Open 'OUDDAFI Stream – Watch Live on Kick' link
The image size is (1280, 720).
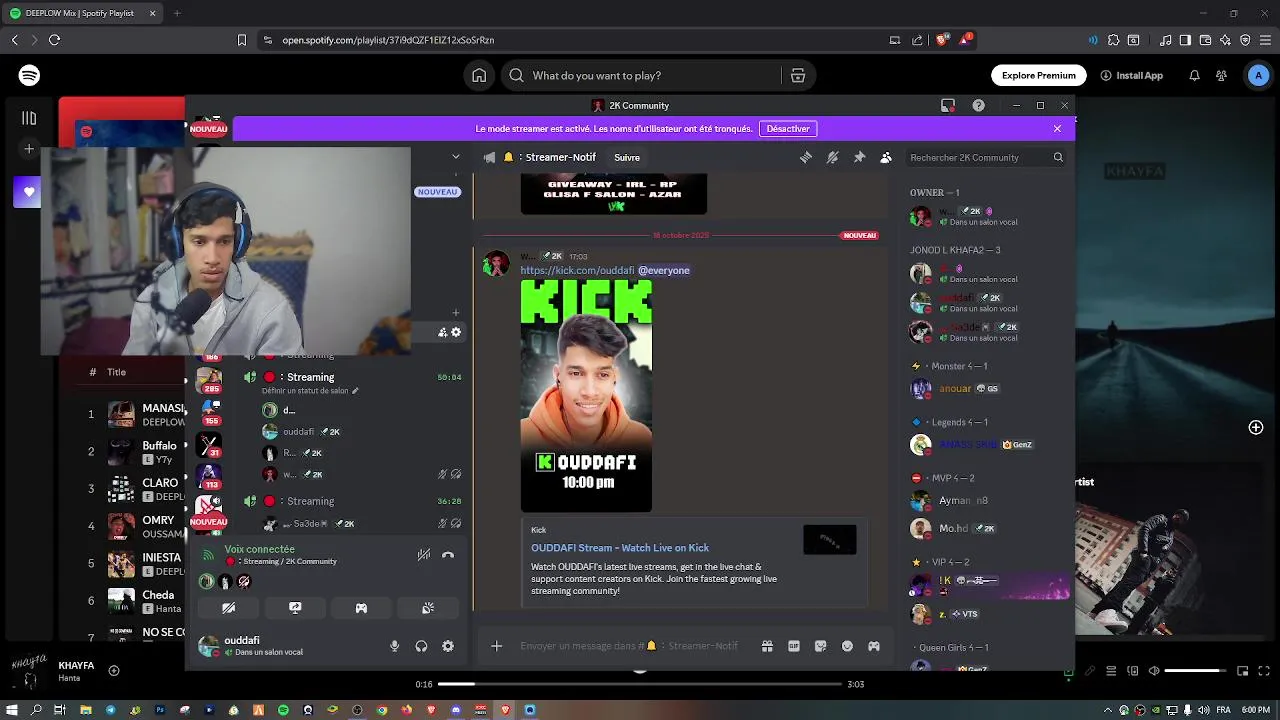point(620,547)
